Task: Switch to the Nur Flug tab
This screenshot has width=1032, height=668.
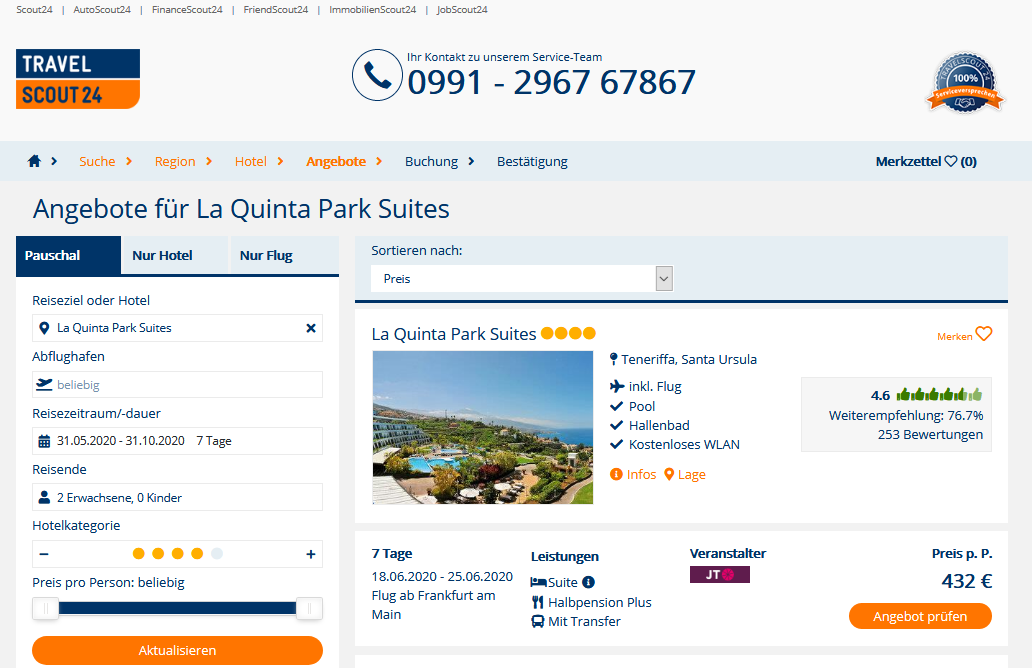Action: coord(267,255)
